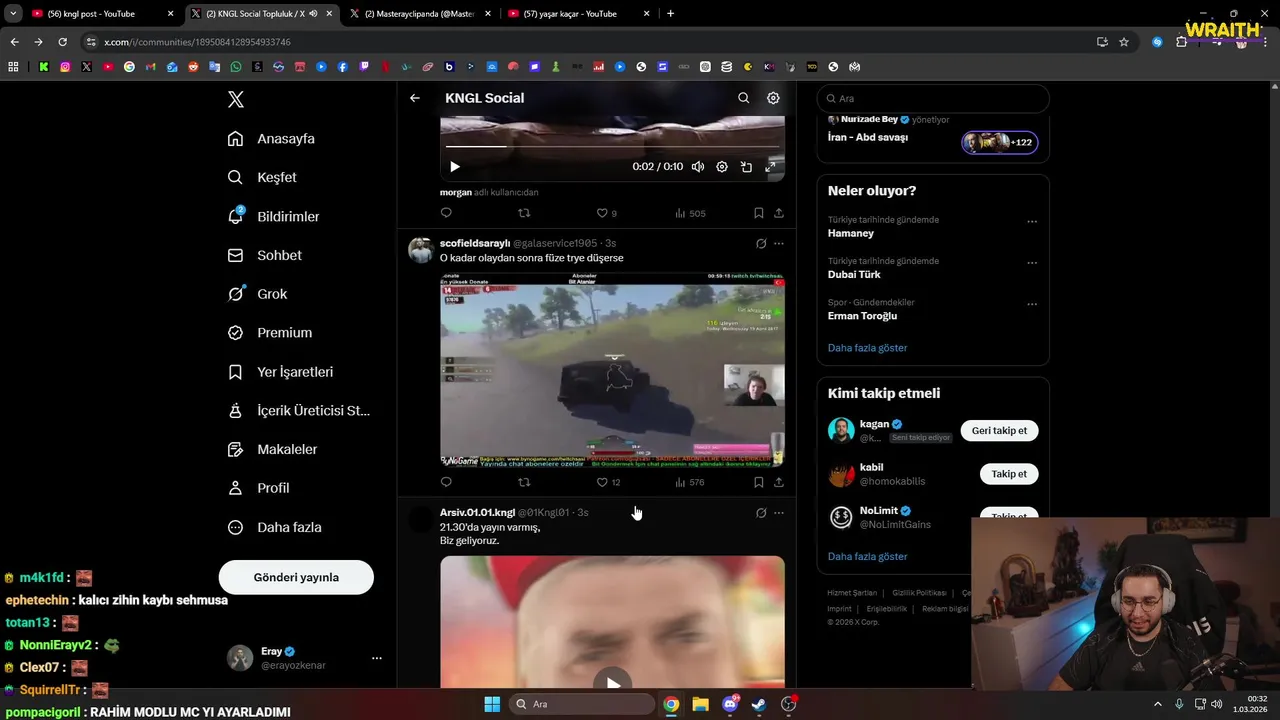
Task: Play the top video
Action: pyautogui.click(x=455, y=167)
